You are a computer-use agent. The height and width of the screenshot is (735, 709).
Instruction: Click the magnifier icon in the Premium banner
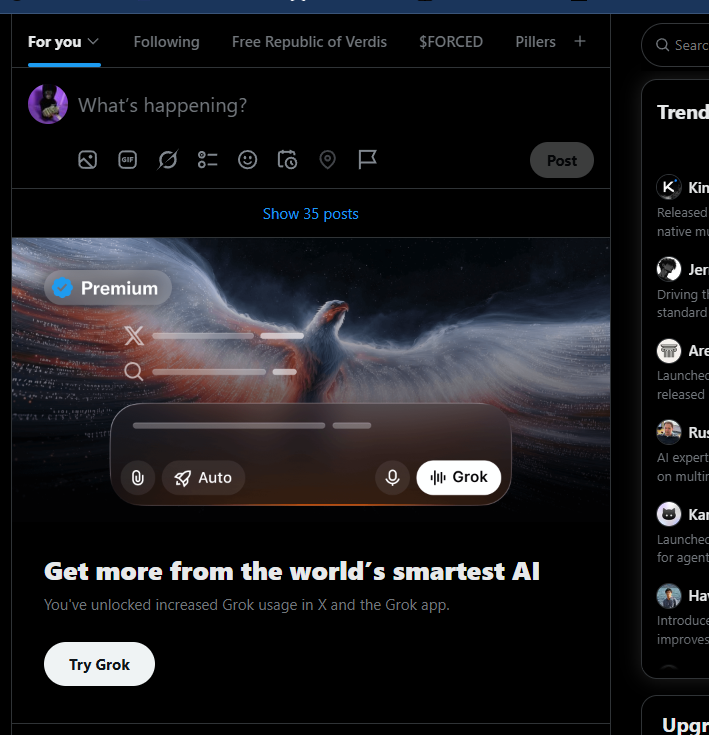tap(134, 372)
